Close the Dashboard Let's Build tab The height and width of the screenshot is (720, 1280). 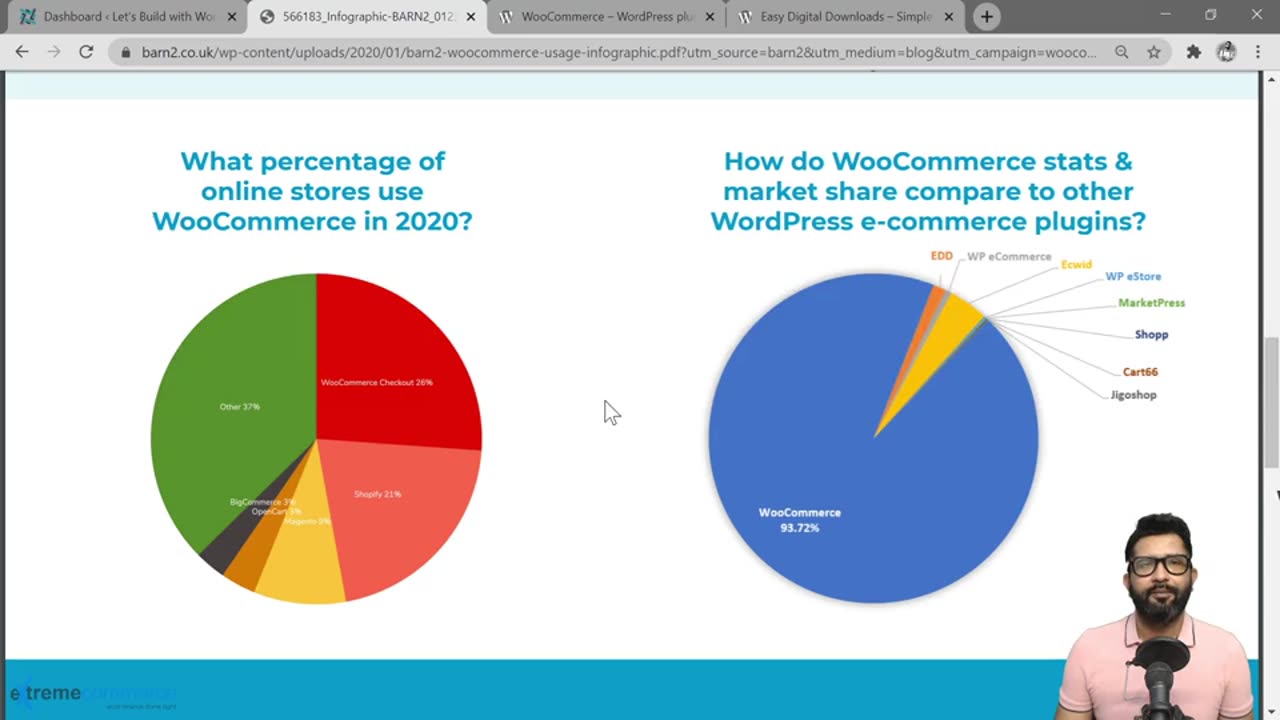coord(232,17)
